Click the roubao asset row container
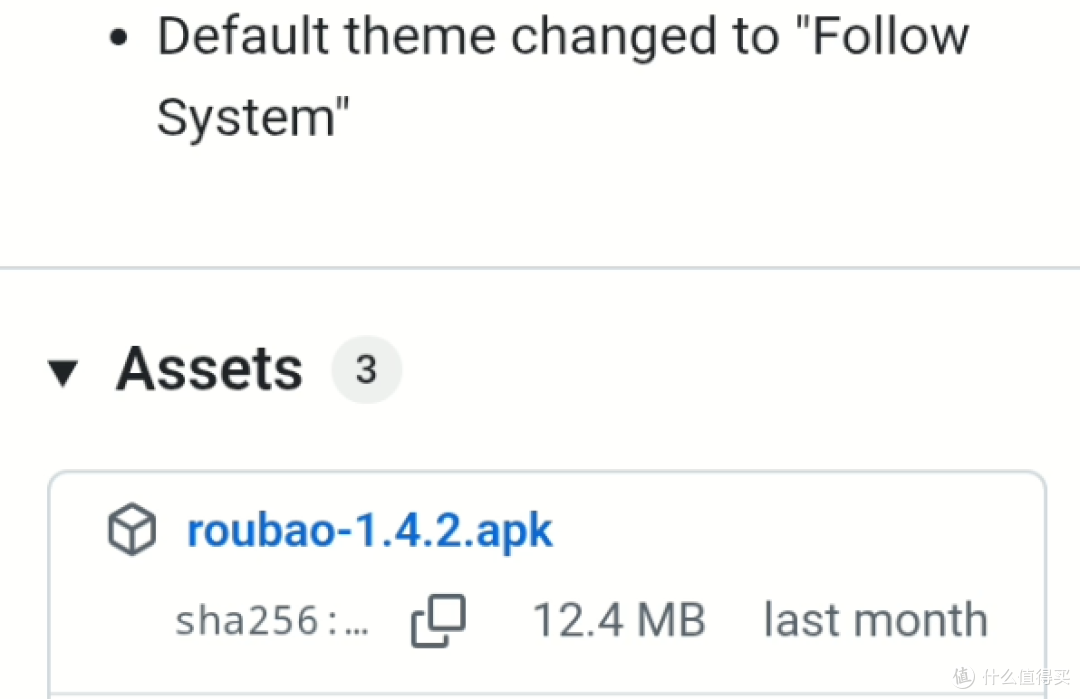Image resolution: width=1080 pixels, height=699 pixels. click(548, 583)
